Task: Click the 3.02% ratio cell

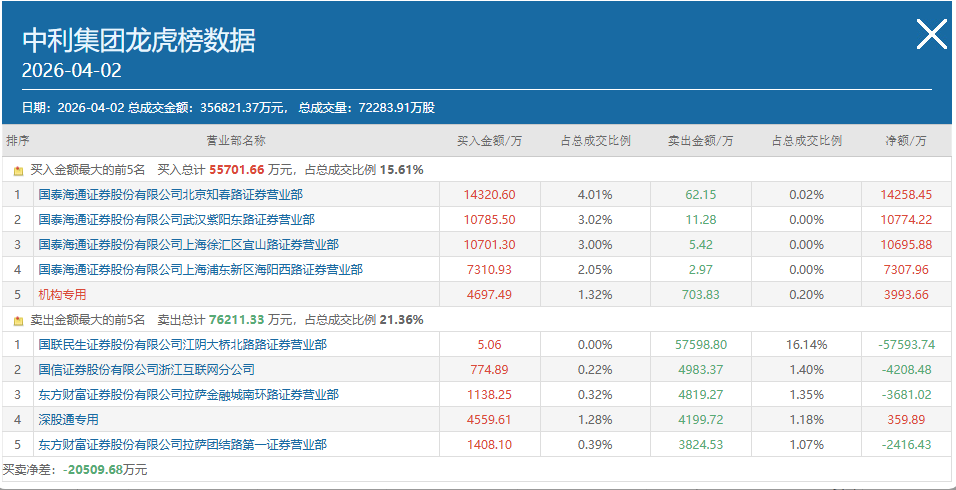Action: (x=595, y=220)
